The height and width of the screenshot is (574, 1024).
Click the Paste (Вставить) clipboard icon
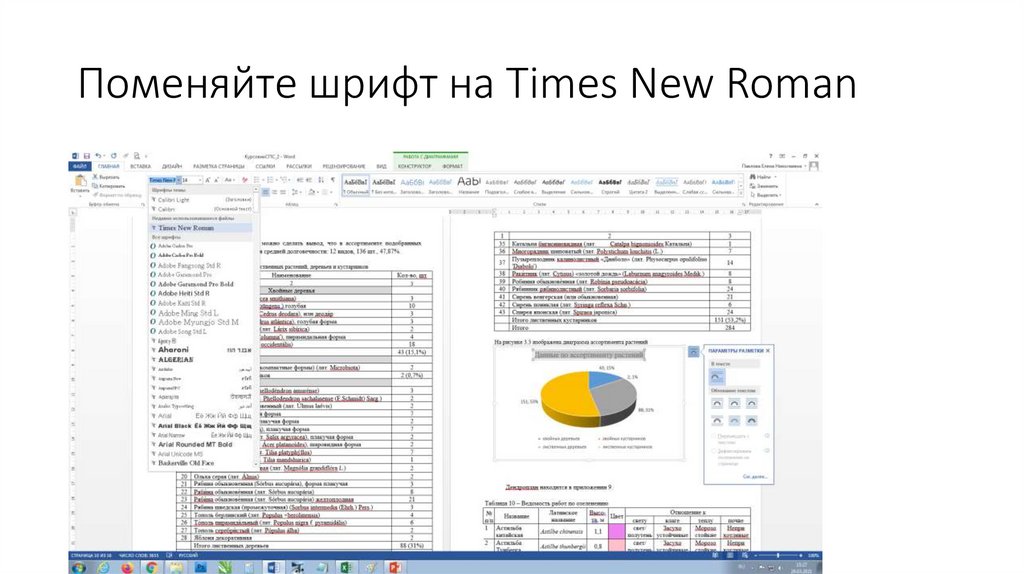click(80, 181)
